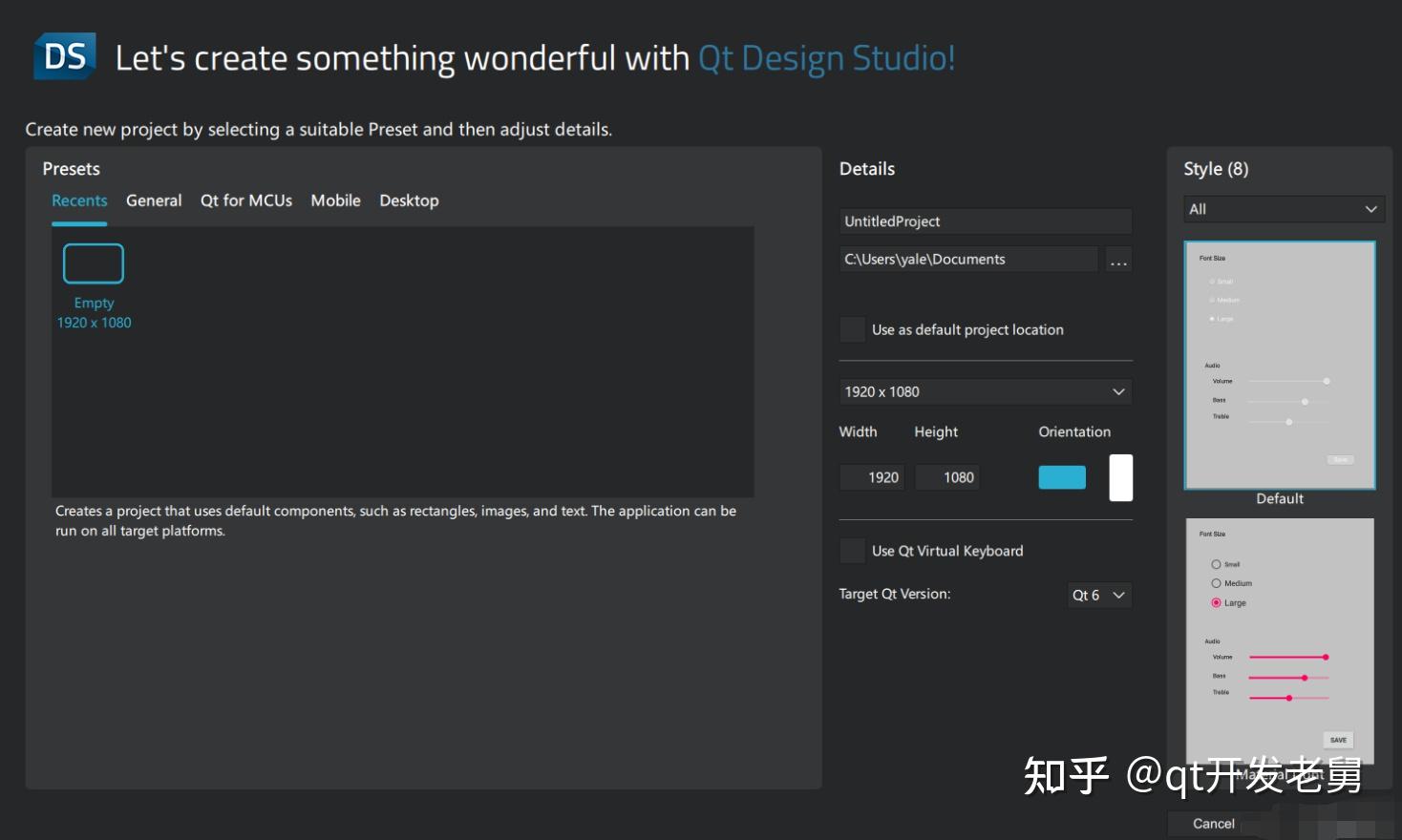Open the Target Qt Version dropdown

pos(1099,595)
